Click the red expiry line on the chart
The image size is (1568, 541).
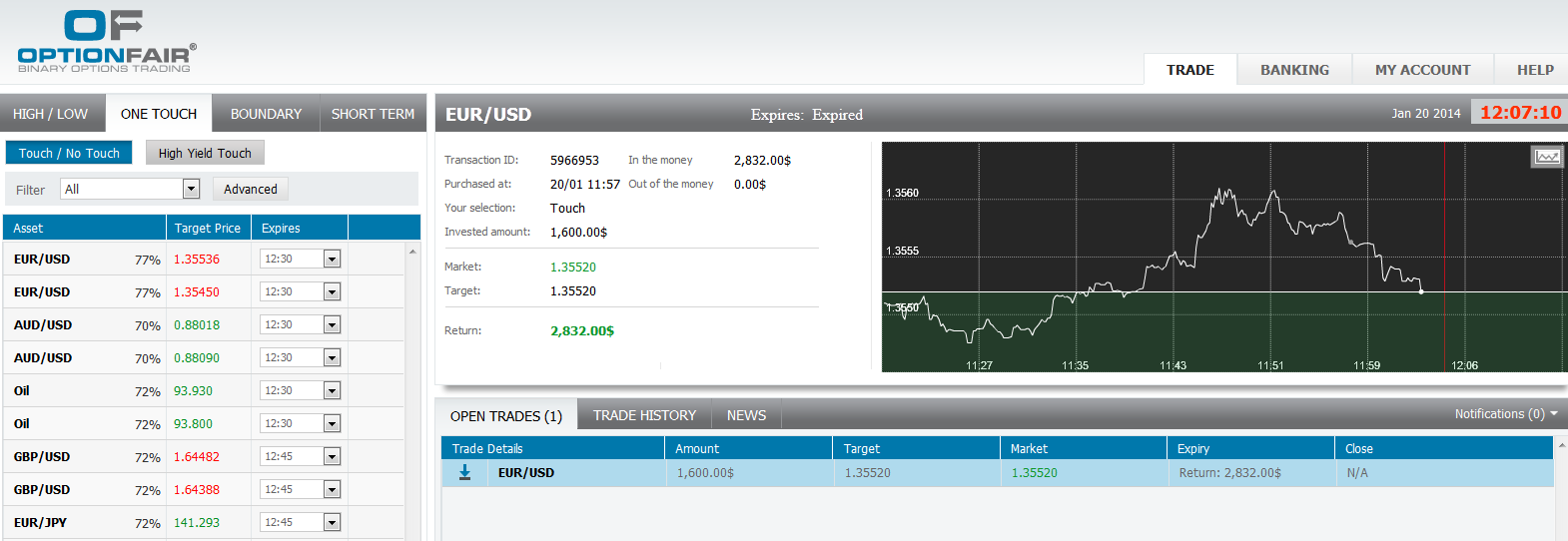coord(1444,250)
